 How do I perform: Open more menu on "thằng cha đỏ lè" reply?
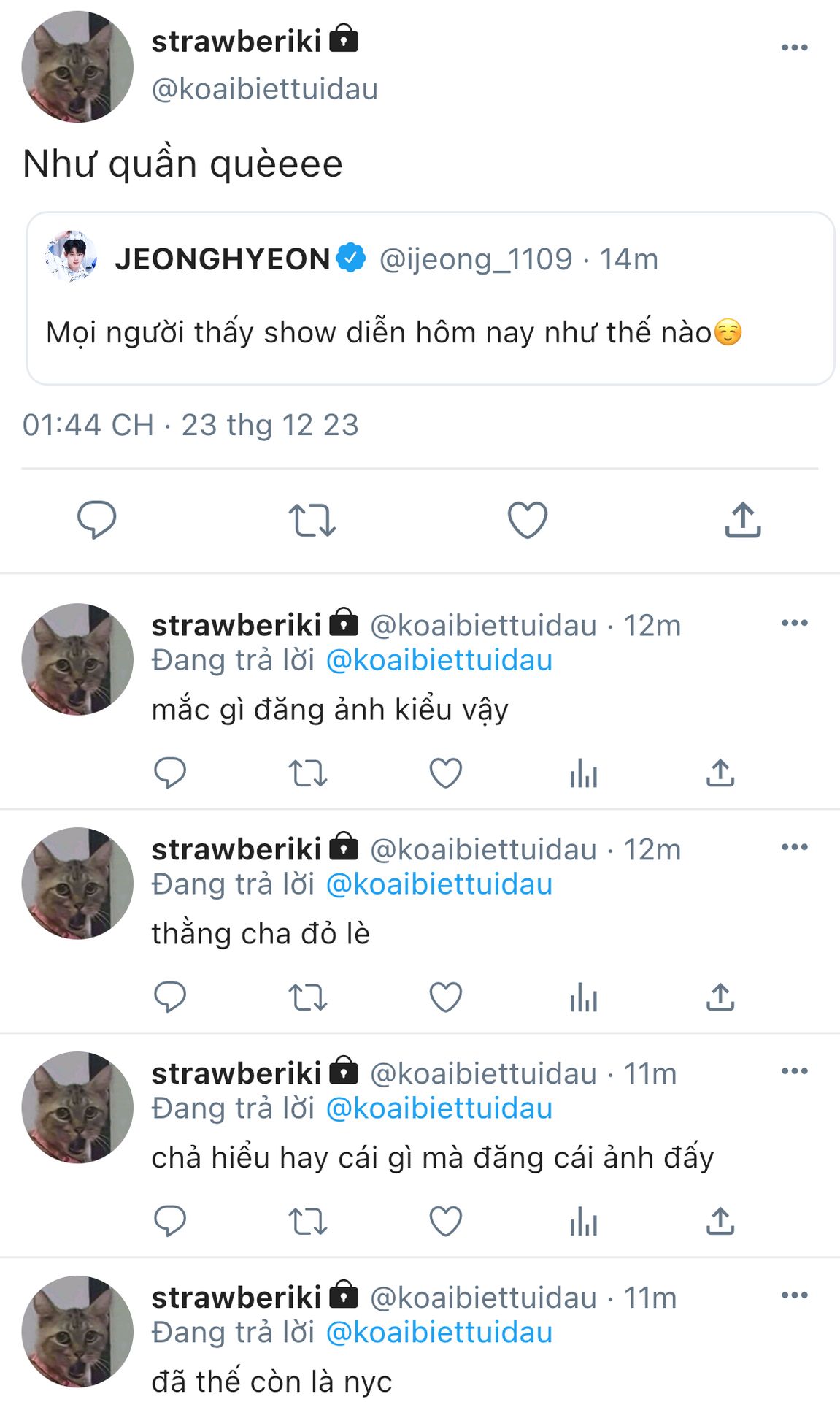pyautogui.click(x=794, y=847)
